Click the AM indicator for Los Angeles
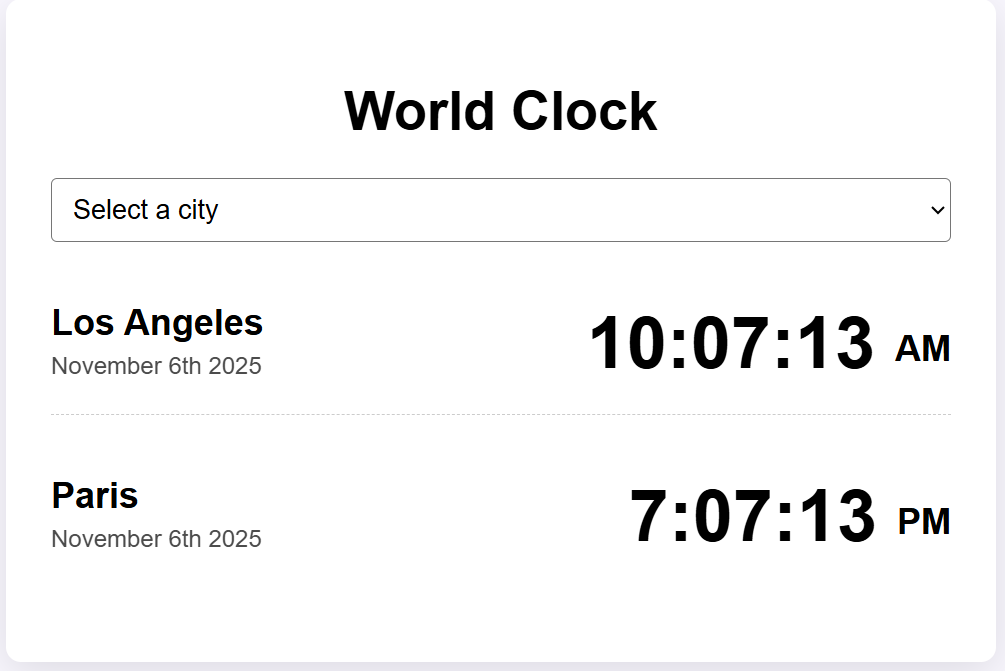This screenshot has height=671, width=1005. 922,349
